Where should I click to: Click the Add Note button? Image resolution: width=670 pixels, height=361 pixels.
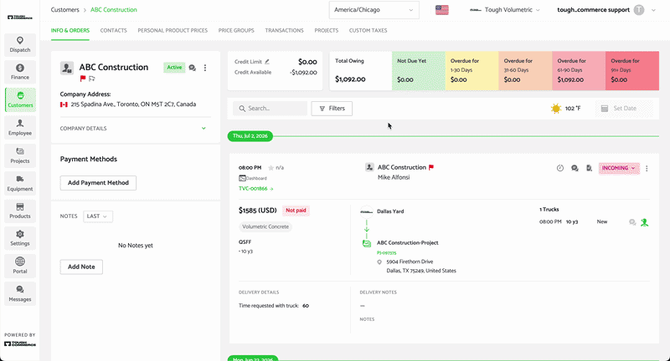[x=81, y=267]
